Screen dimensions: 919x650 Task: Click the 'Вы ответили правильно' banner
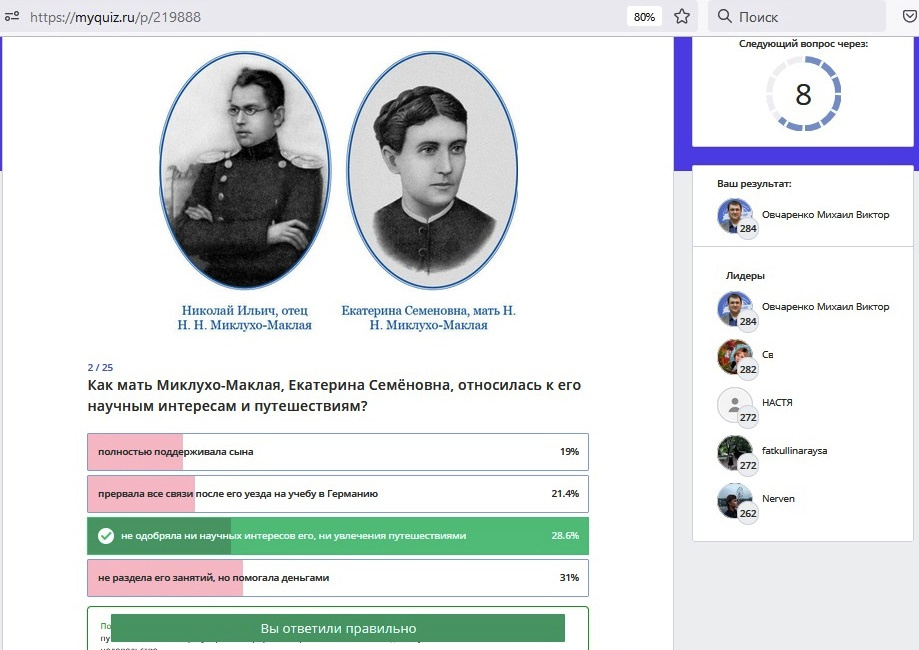[x=337, y=628]
